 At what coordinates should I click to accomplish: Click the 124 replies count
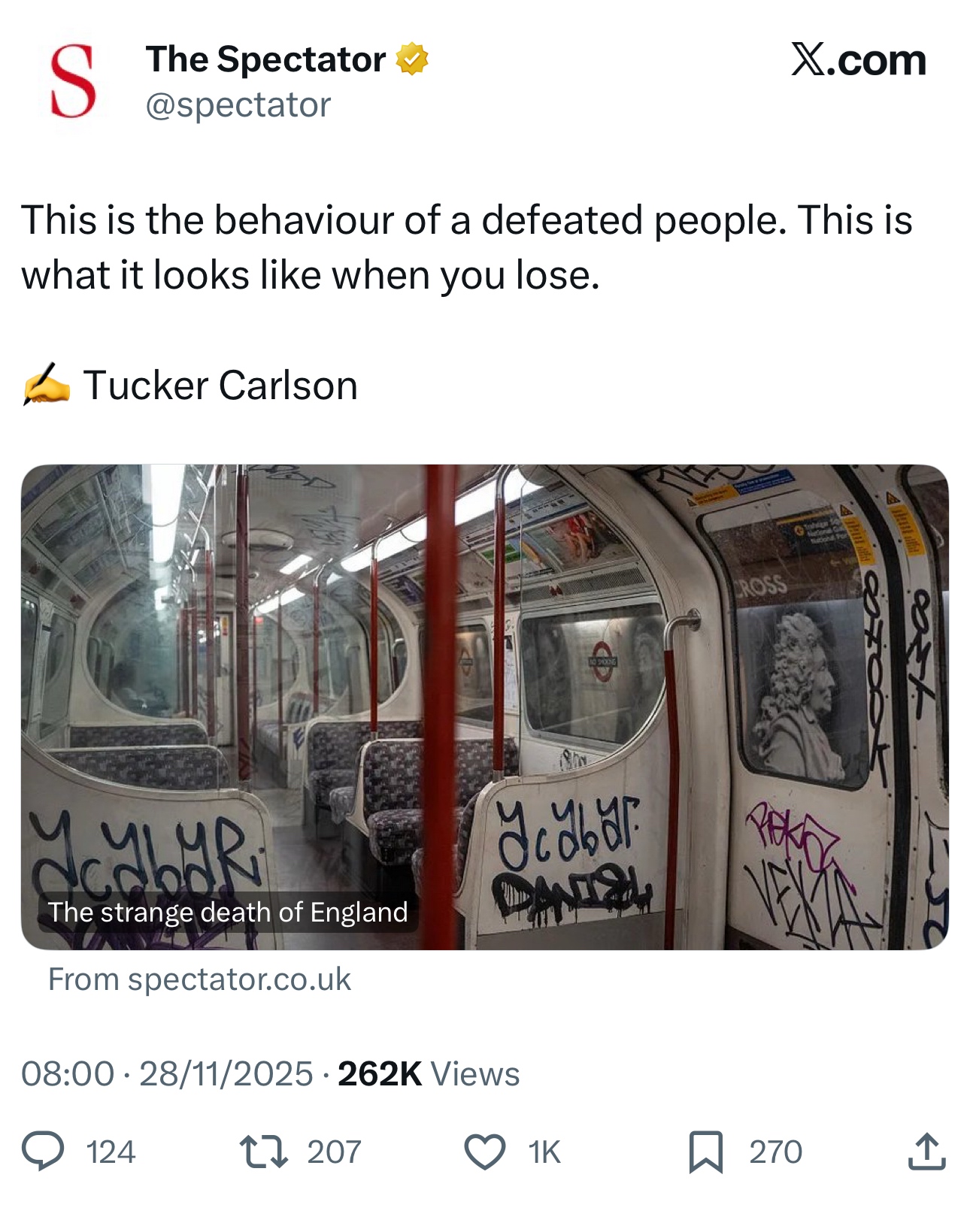click(x=111, y=1152)
